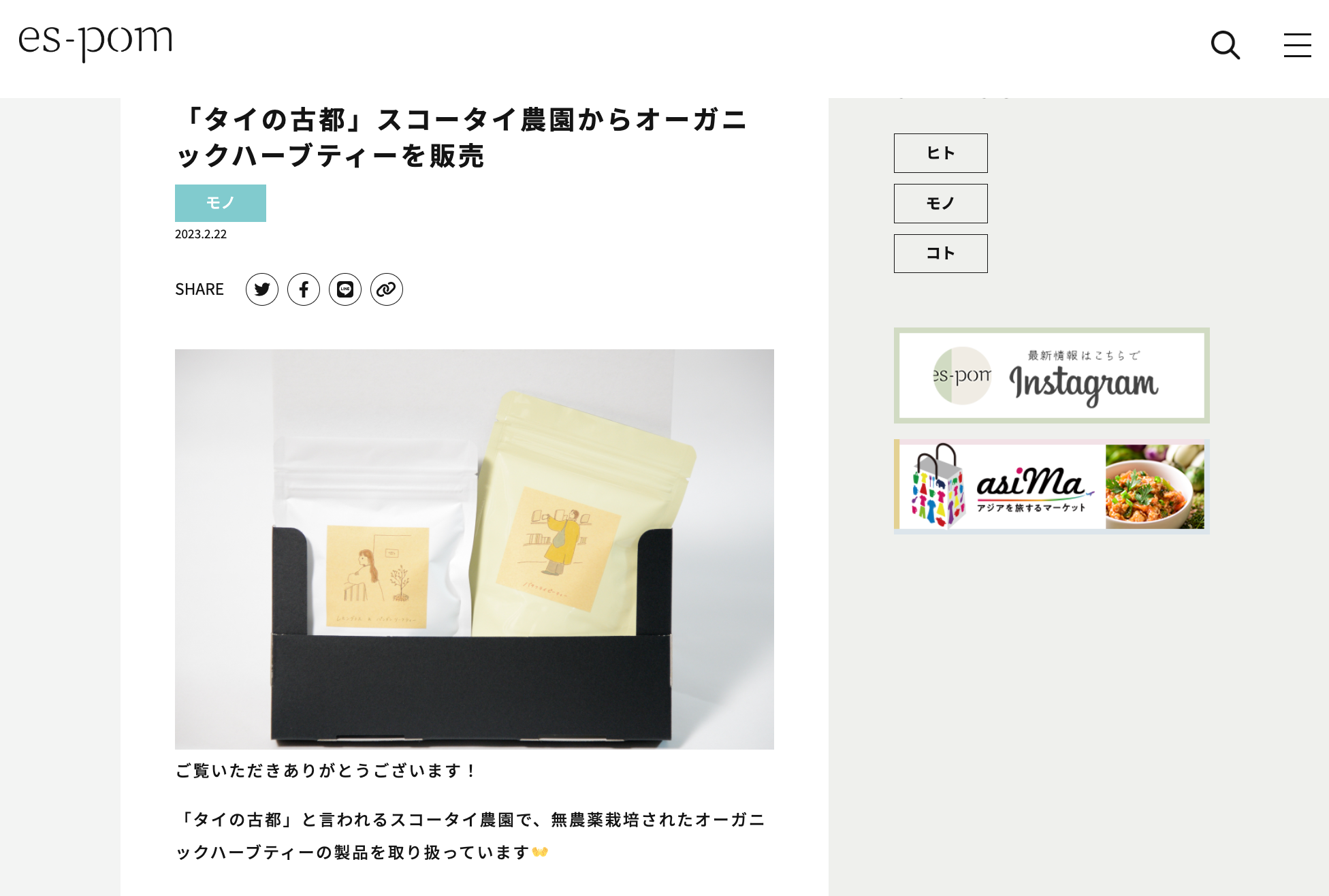Open the モノ sidebar category button
Screen dimensions: 1329x896
(x=940, y=204)
